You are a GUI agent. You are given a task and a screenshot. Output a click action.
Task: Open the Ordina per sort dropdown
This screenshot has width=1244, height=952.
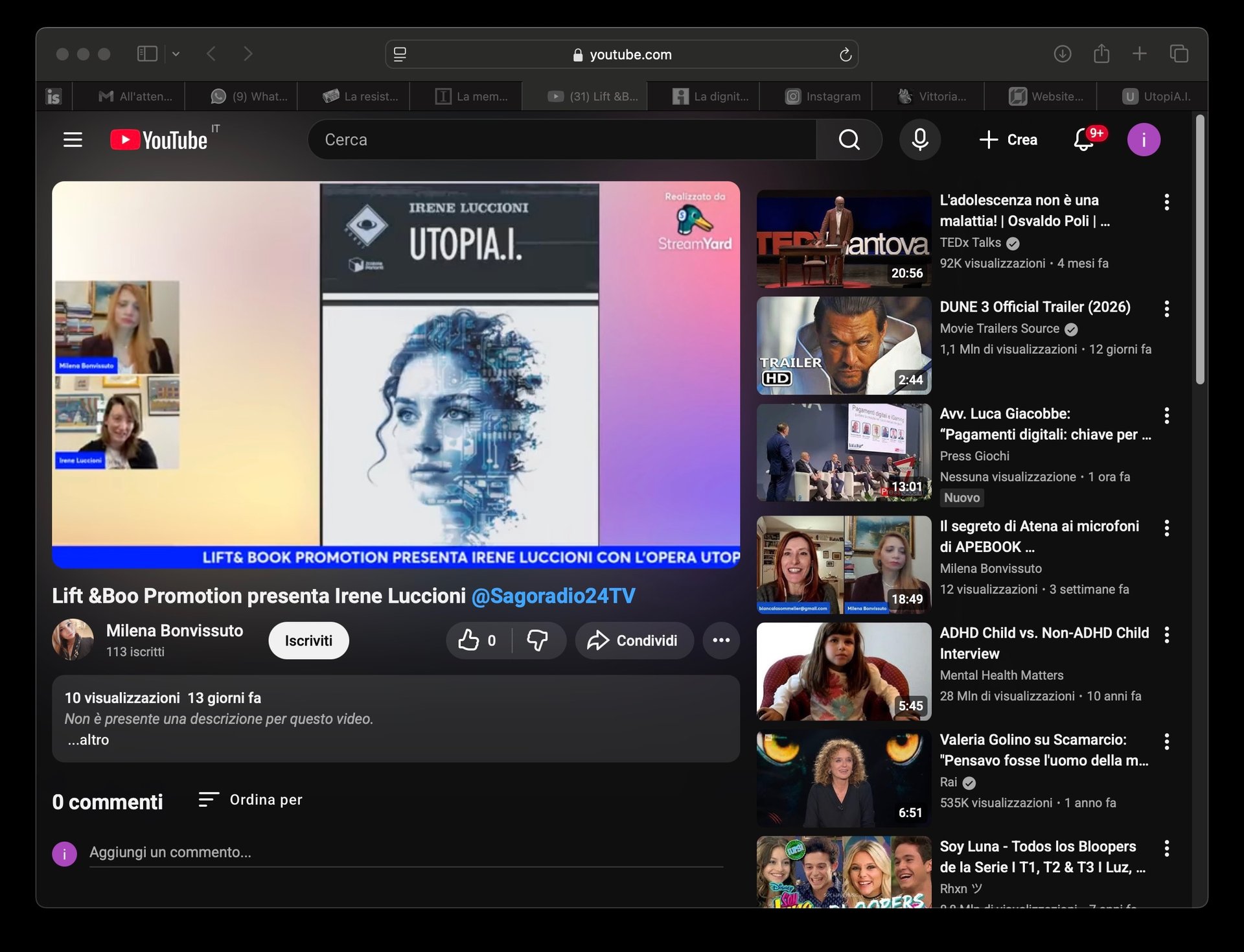point(251,800)
